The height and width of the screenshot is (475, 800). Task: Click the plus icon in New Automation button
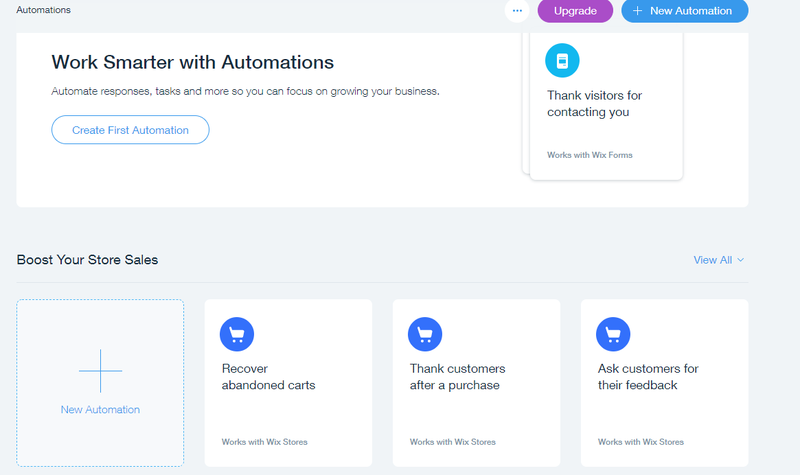coord(637,11)
